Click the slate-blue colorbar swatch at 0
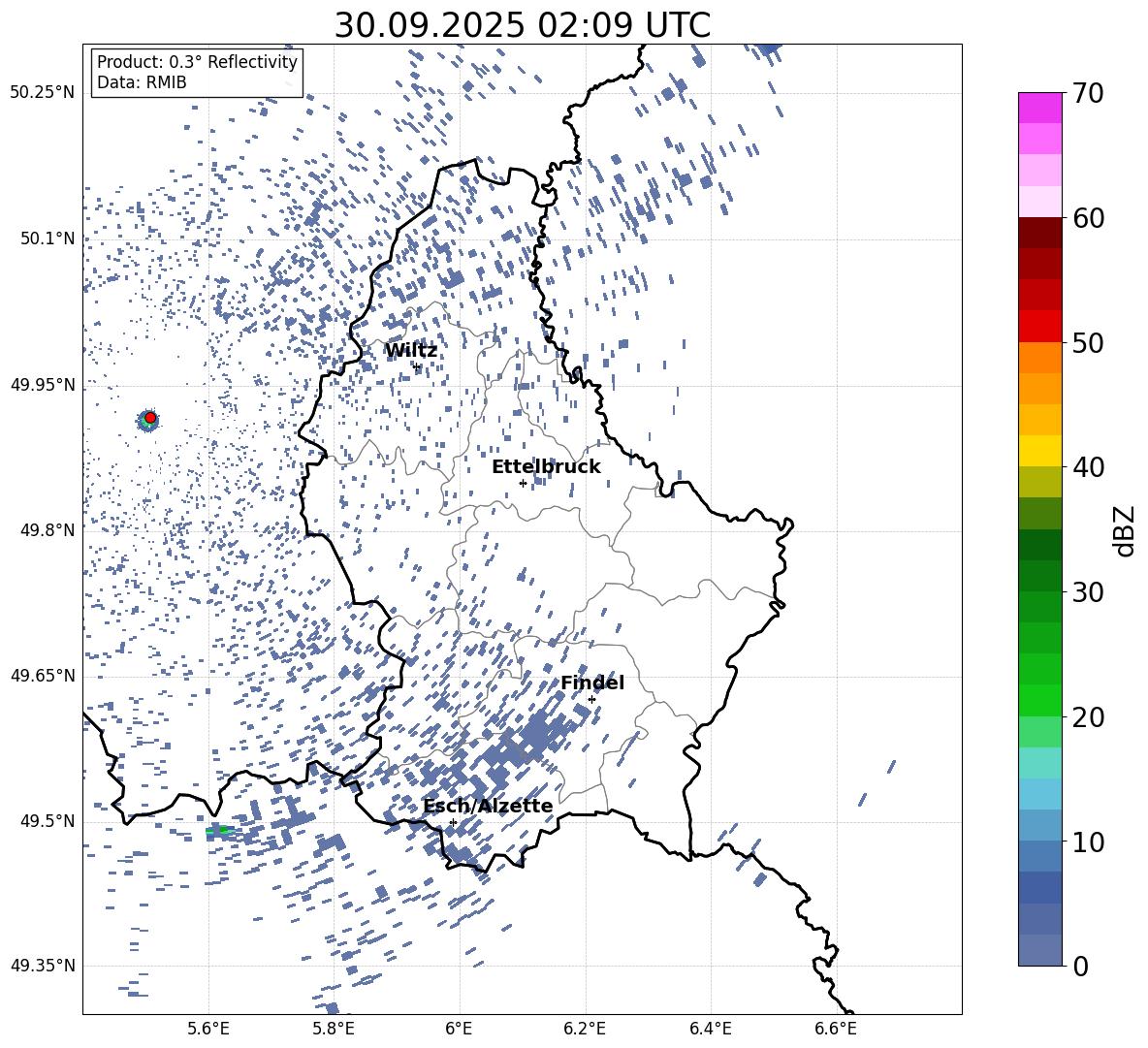 (x=1040, y=950)
